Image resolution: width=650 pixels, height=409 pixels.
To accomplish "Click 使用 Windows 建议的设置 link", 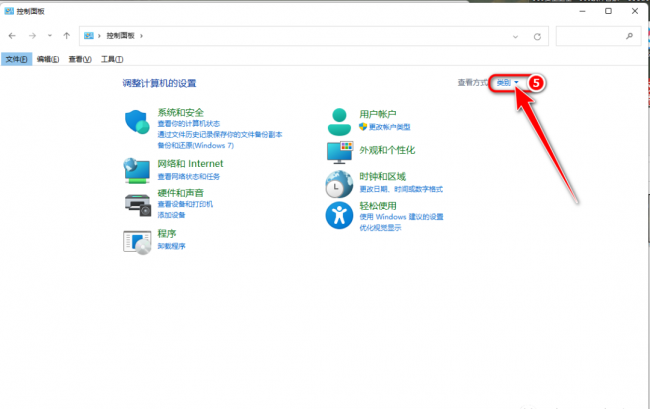I will coord(401,217).
